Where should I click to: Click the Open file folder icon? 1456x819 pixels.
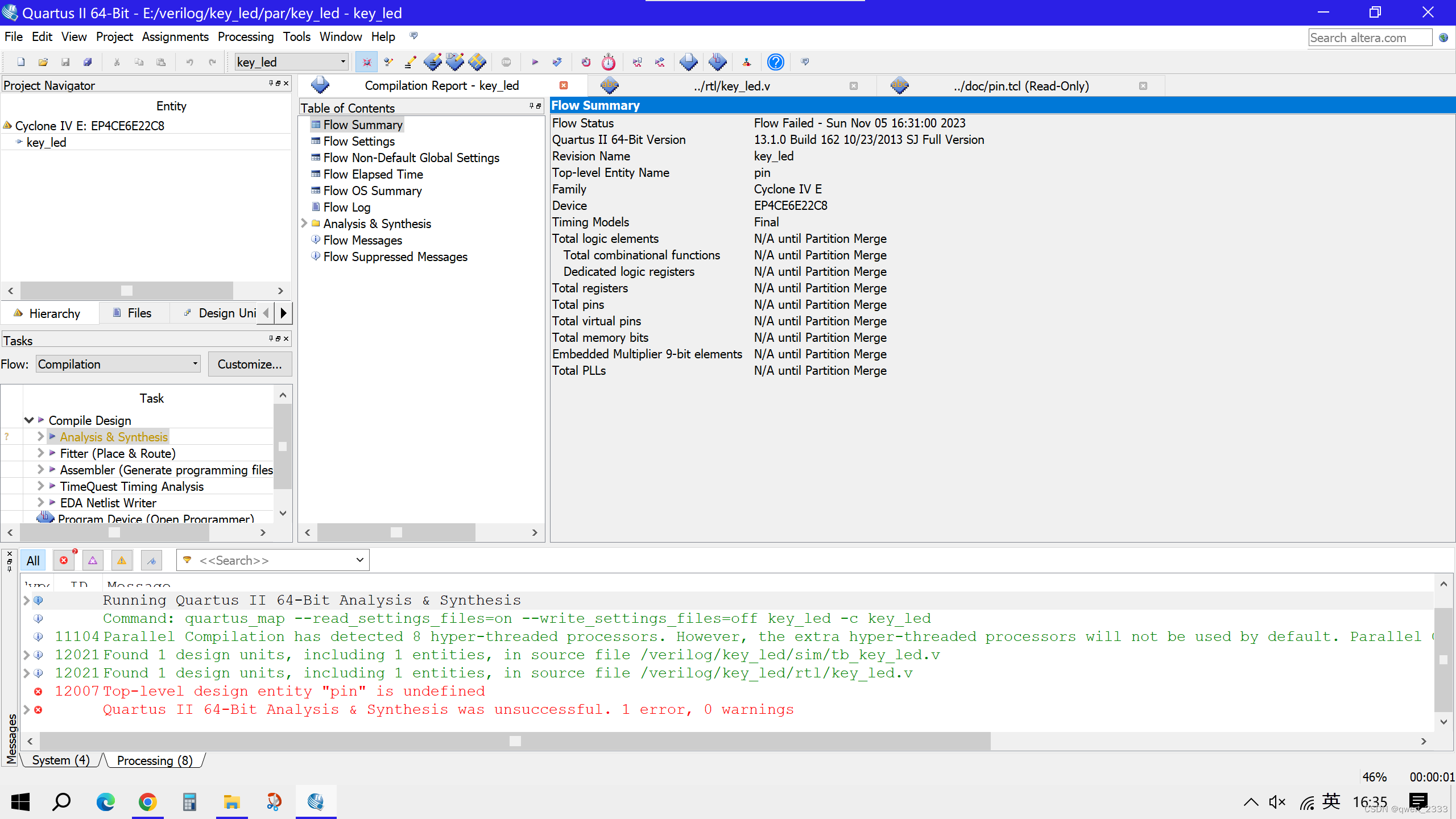(43, 62)
